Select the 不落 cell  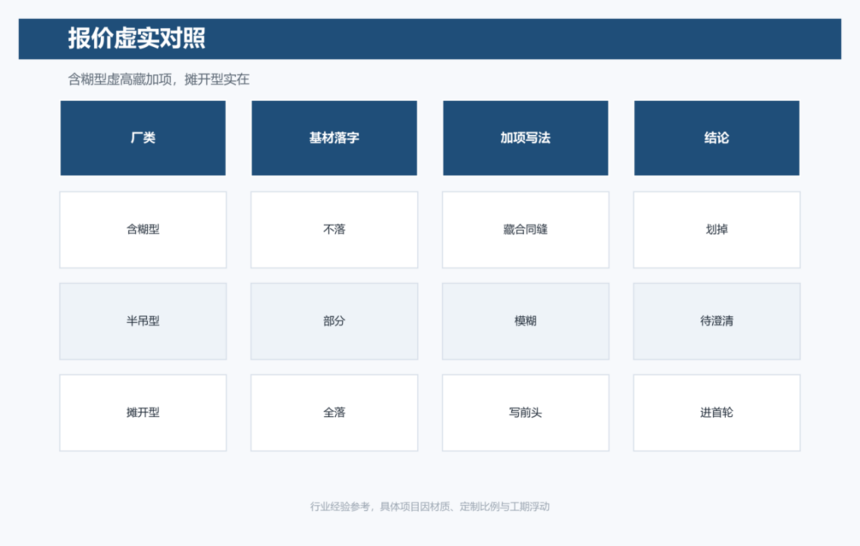click(334, 229)
